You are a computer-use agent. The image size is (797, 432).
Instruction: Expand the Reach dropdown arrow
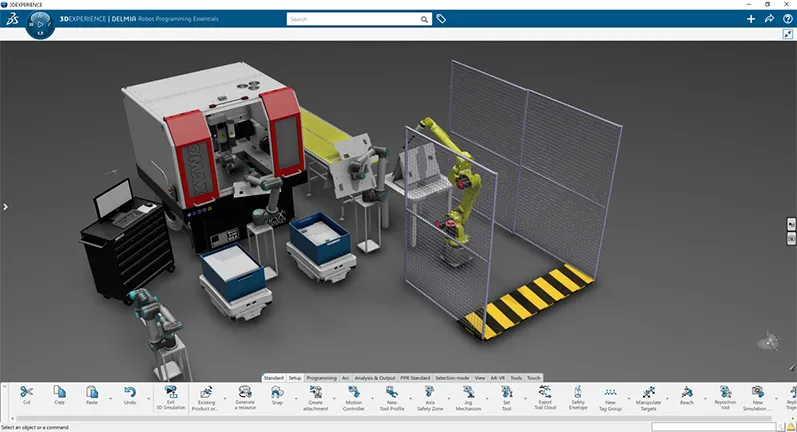(706, 398)
